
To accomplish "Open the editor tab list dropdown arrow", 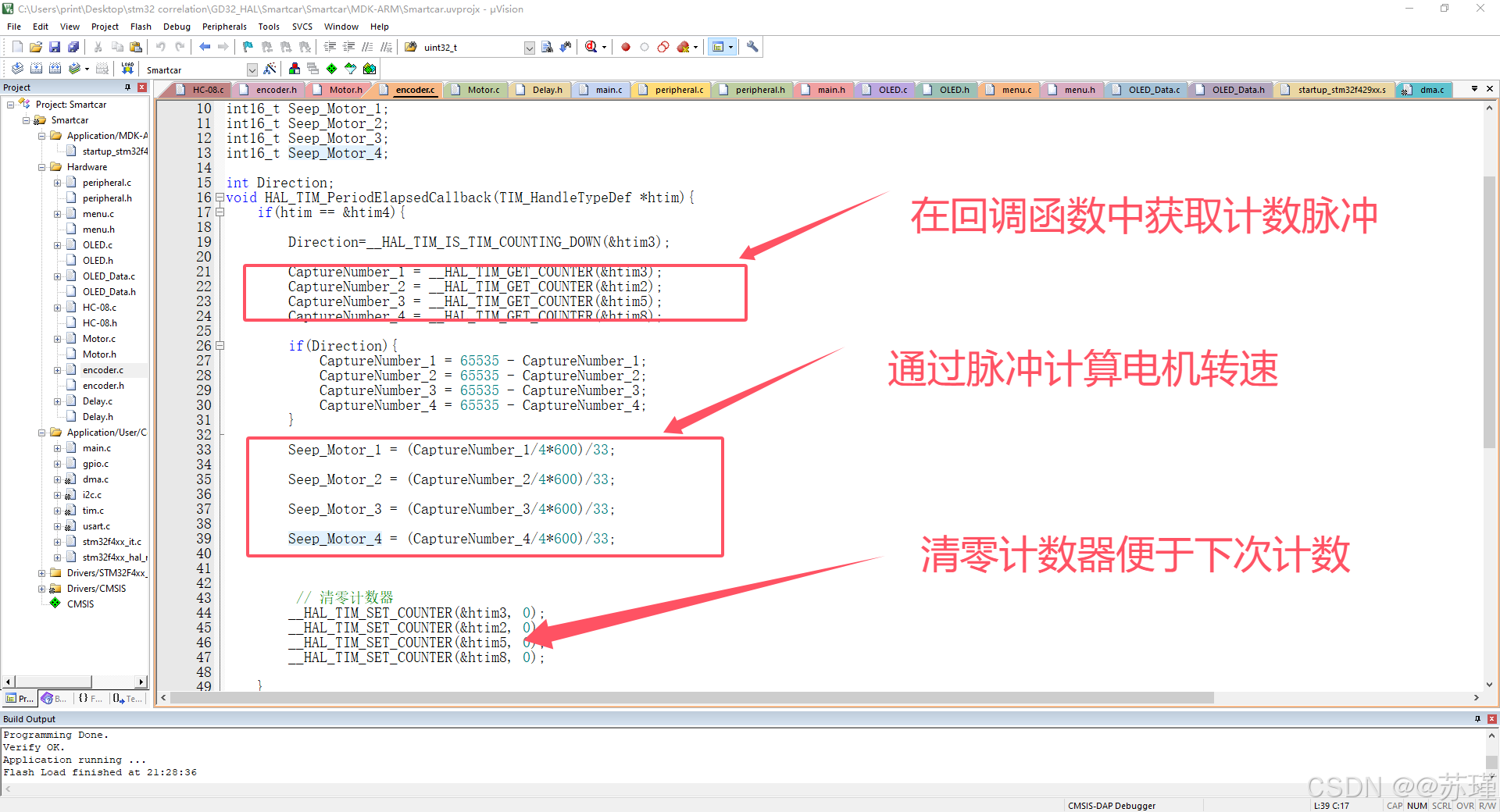I will click(x=1474, y=88).
